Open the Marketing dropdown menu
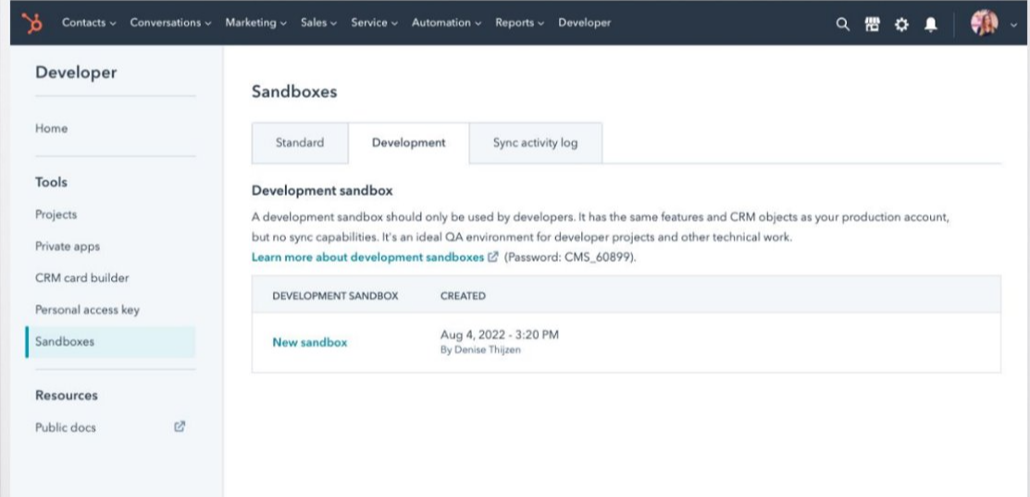1030x497 pixels. coord(256,22)
